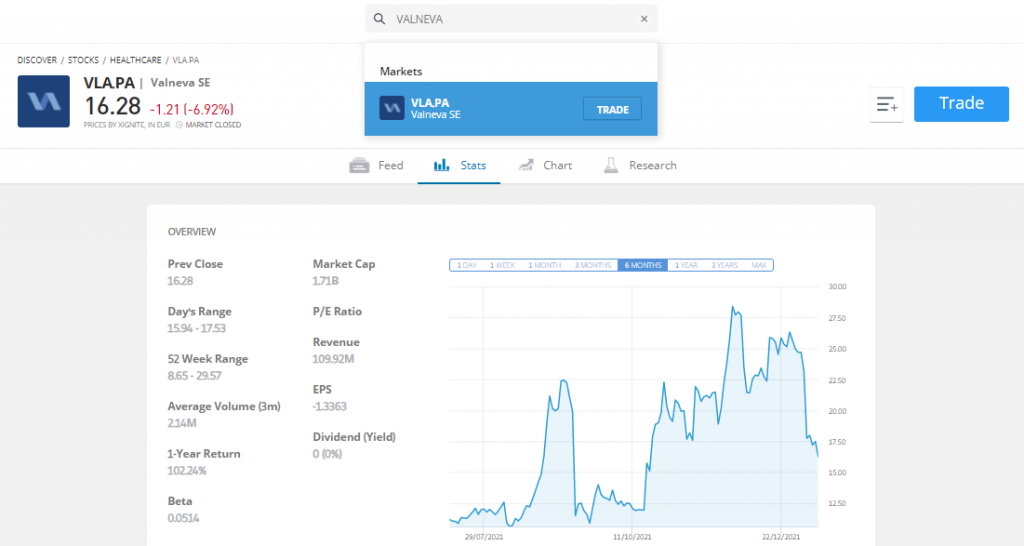This screenshot has width=1024, height=546.
Task: Go to STOCKS breadcrumb
Action: (84, 60)
